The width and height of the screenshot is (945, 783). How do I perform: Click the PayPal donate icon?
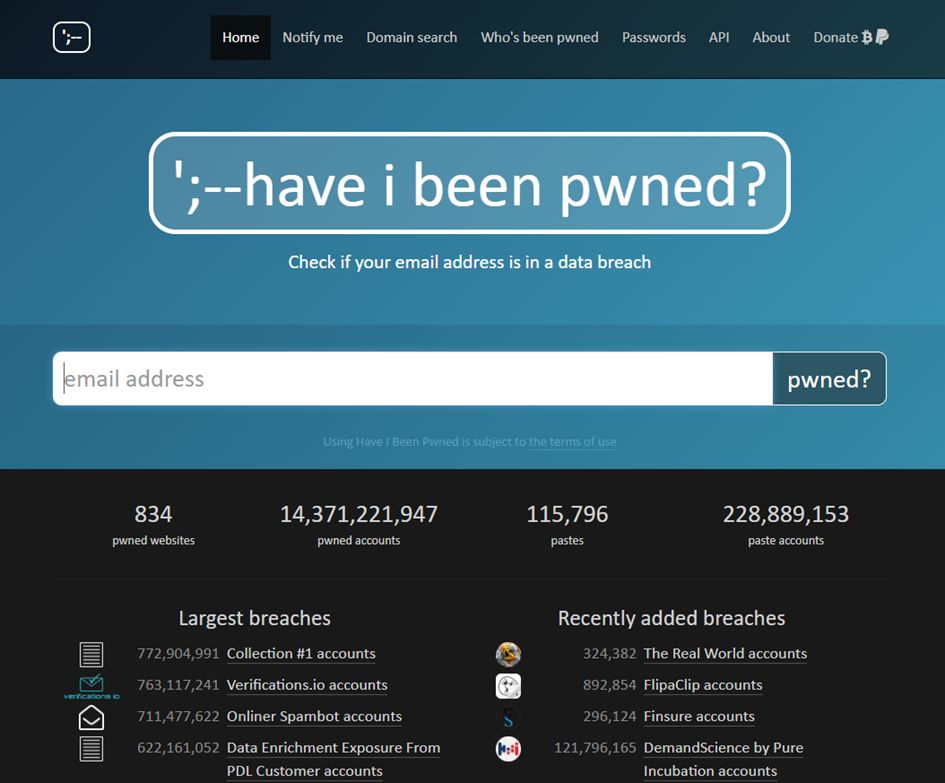coord(882,37)
